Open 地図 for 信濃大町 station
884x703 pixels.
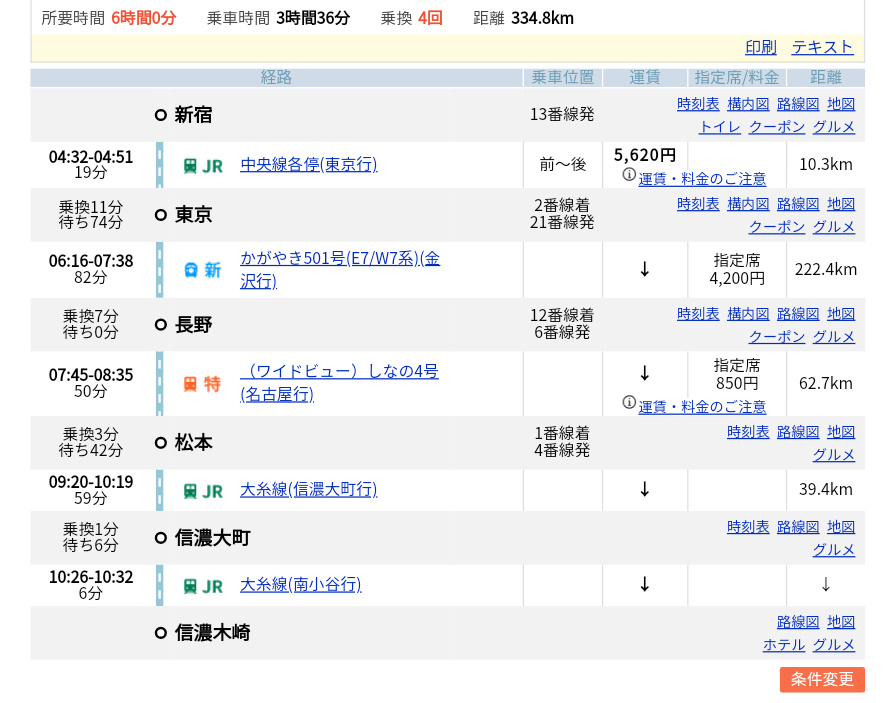pyautogui.click(x=841, y=527)
